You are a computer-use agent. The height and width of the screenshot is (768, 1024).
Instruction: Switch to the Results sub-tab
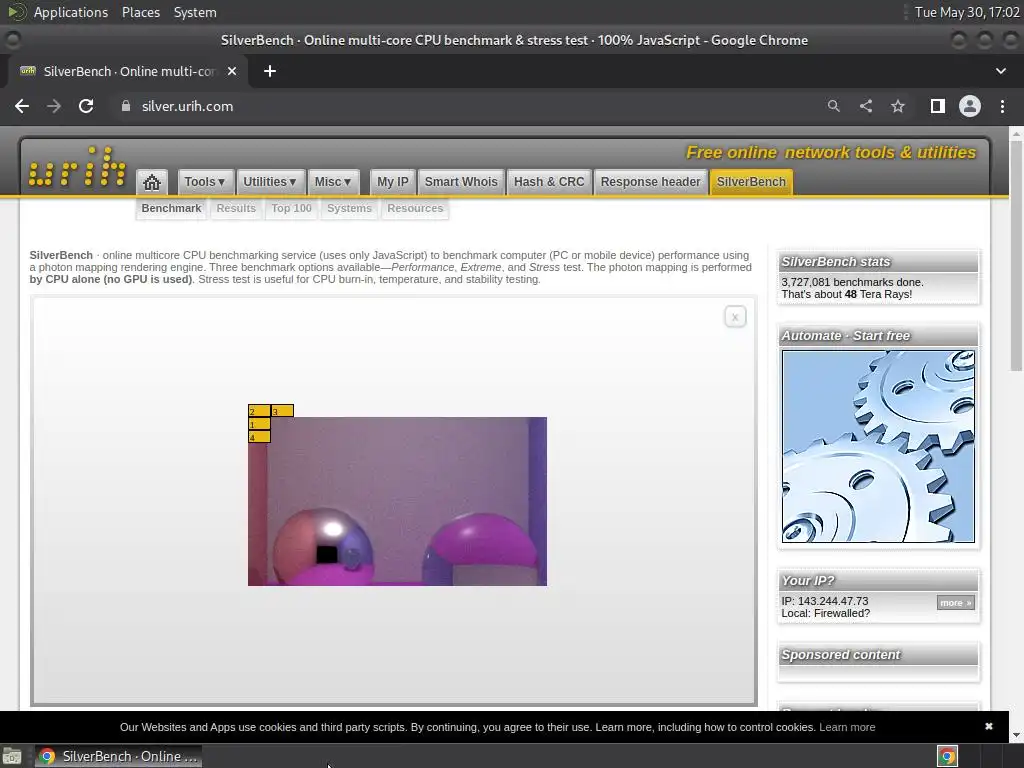click(x=236, y=208)
